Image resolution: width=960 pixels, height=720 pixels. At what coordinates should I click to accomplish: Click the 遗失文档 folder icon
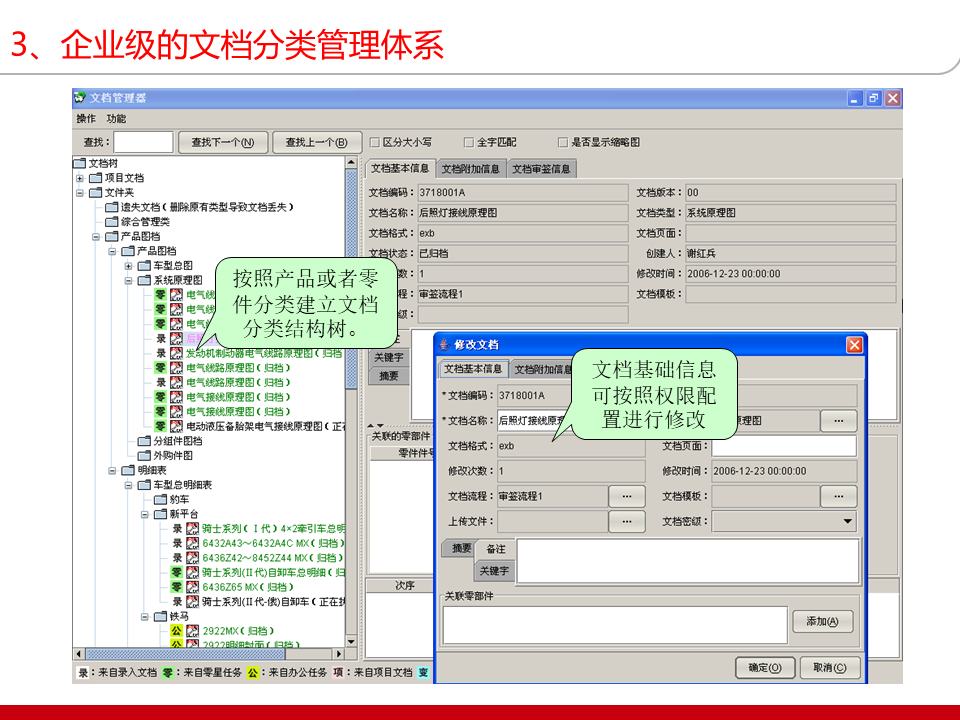click(111, 207)
